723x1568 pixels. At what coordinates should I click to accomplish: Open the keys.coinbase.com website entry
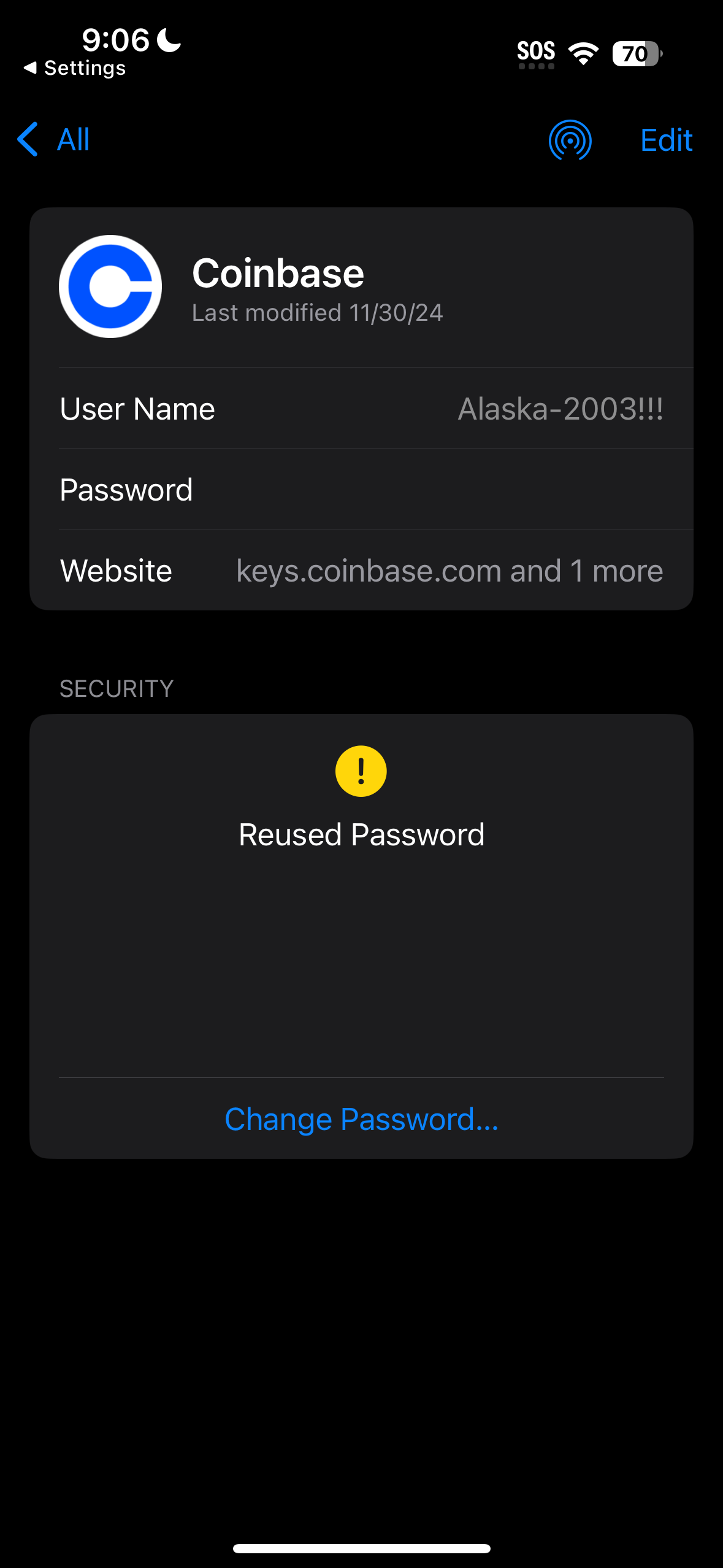click(x=449, y=571)
